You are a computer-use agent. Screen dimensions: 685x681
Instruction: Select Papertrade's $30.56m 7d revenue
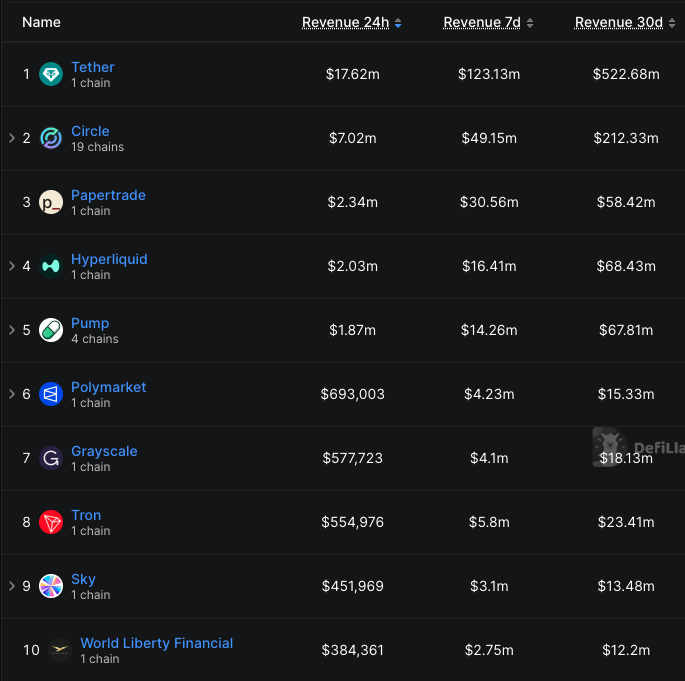[x=489, y=202]
